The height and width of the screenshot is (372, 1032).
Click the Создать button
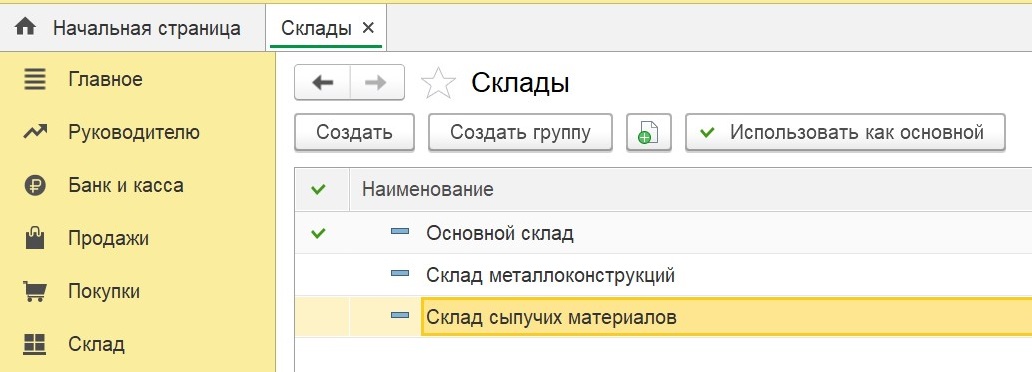354,132
